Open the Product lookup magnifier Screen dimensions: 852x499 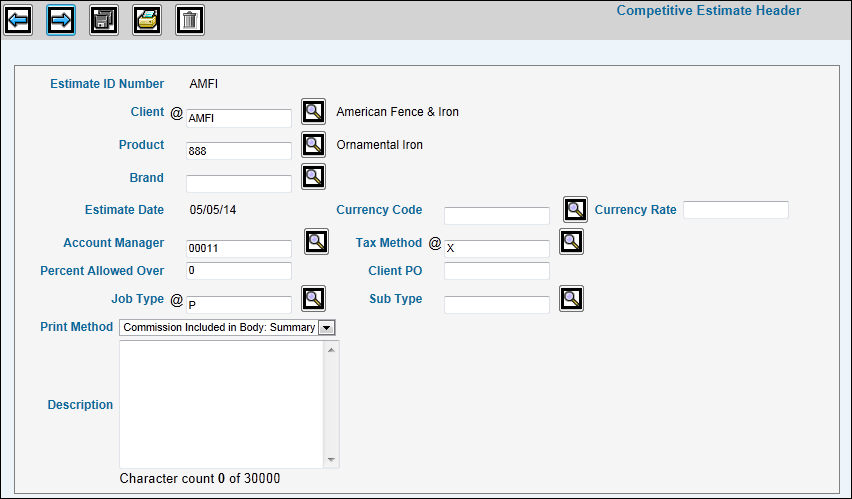pos(314,145)
